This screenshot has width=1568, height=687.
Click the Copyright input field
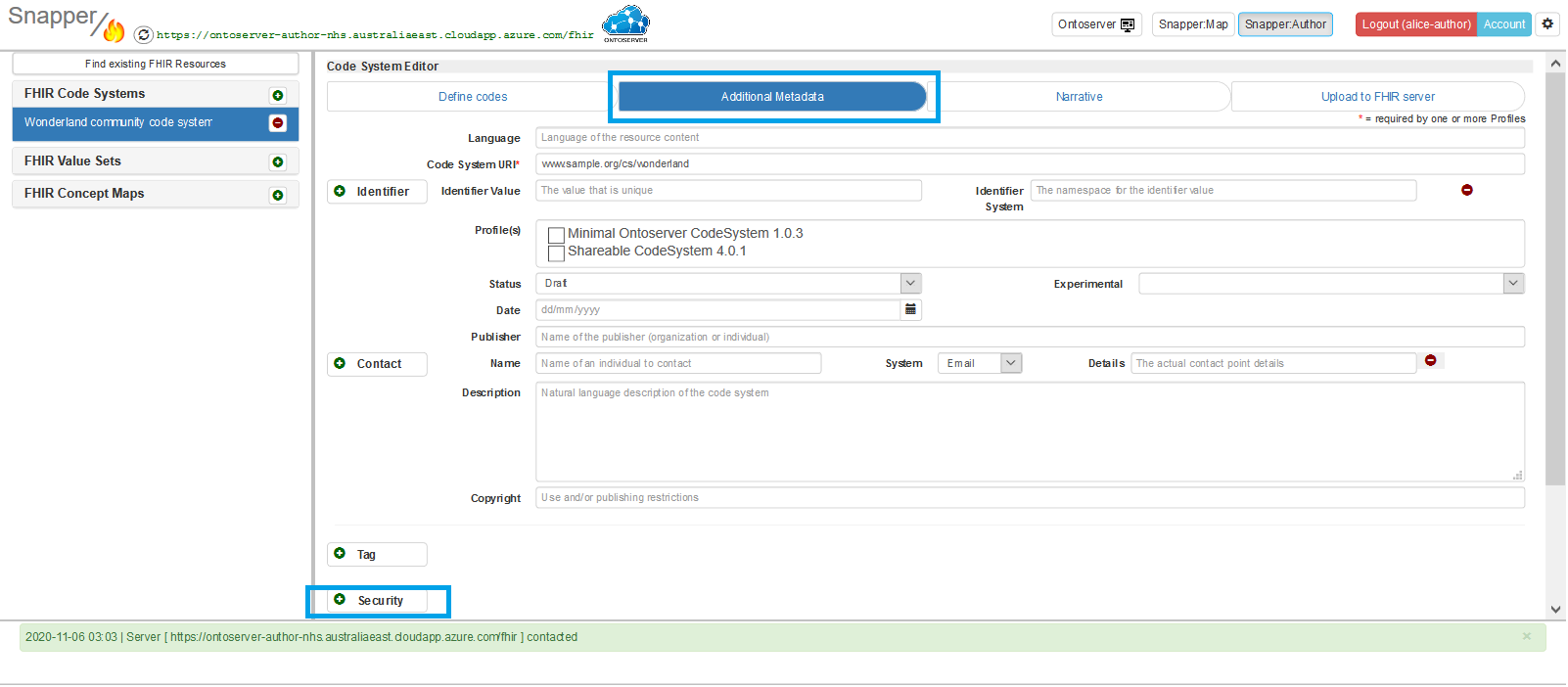tap(1030, 498)
